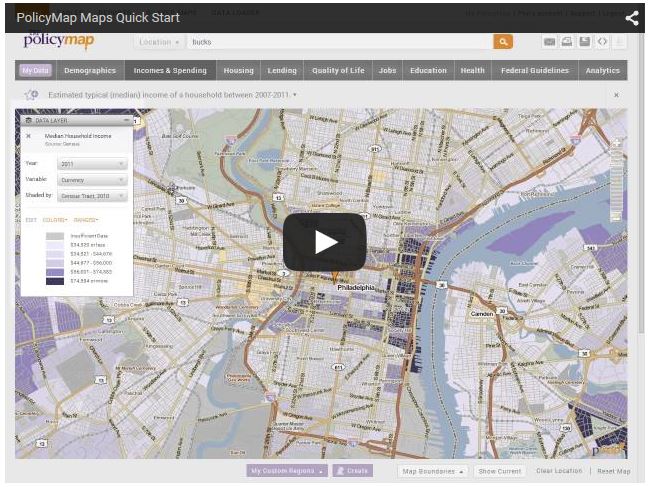Viewport: 650px width, 487px height.
Task: Click the download icon in toolbar
Action: click(620, 41)
